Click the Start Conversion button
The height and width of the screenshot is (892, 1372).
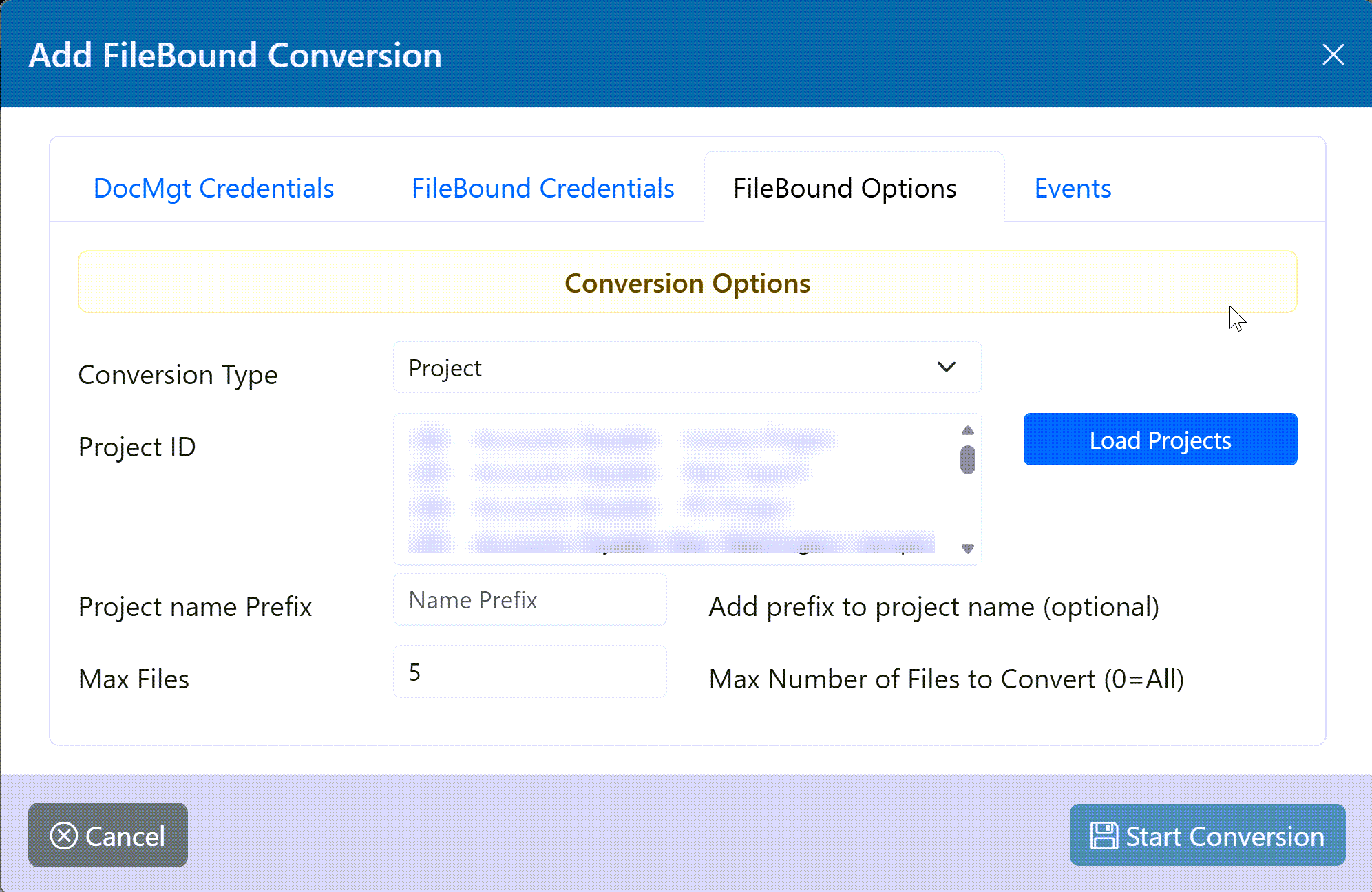[1207, 836]
